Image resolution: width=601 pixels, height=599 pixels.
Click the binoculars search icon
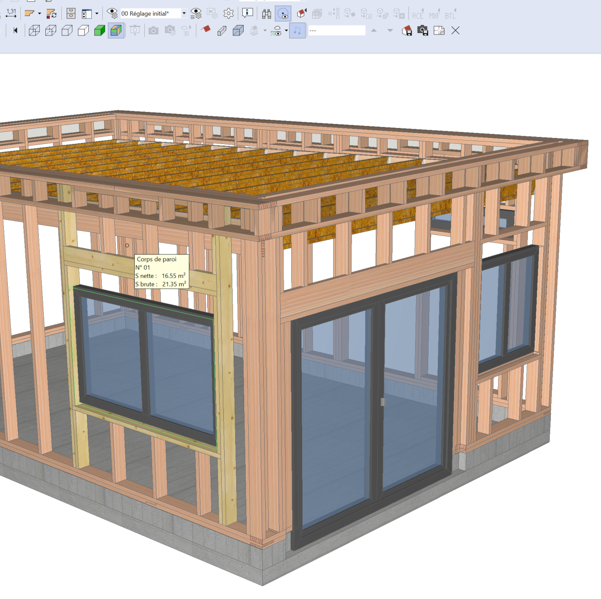point(266,14)
